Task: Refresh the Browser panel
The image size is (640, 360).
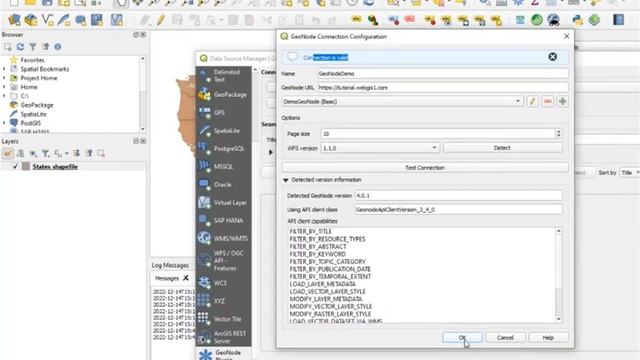Action: (20, 47)
